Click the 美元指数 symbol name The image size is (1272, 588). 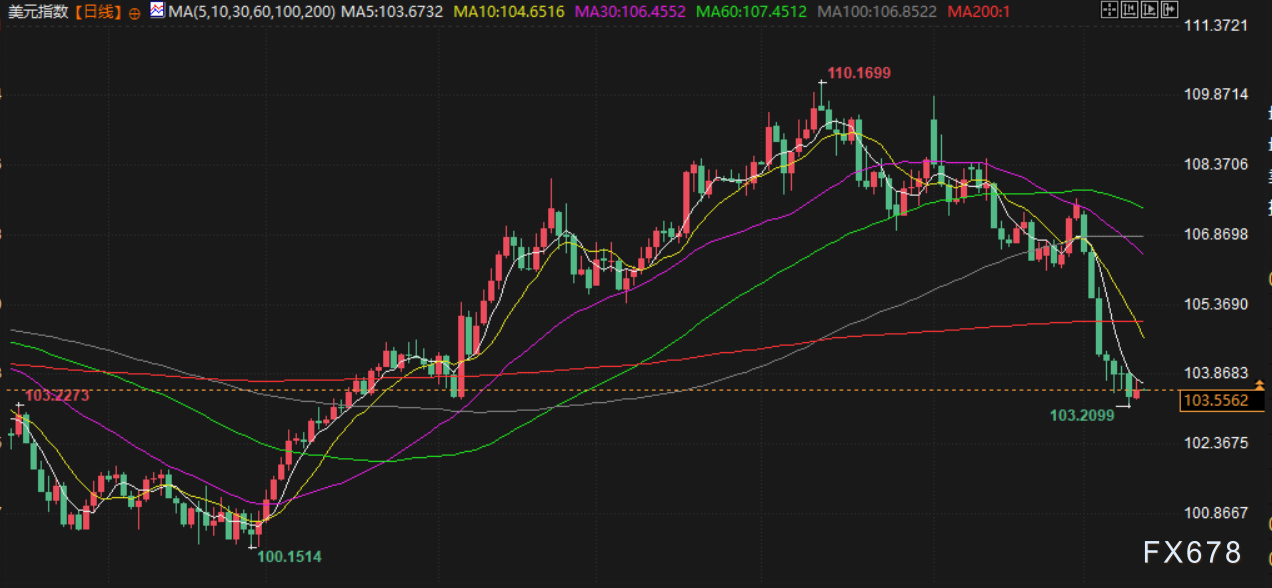point(39,12)
